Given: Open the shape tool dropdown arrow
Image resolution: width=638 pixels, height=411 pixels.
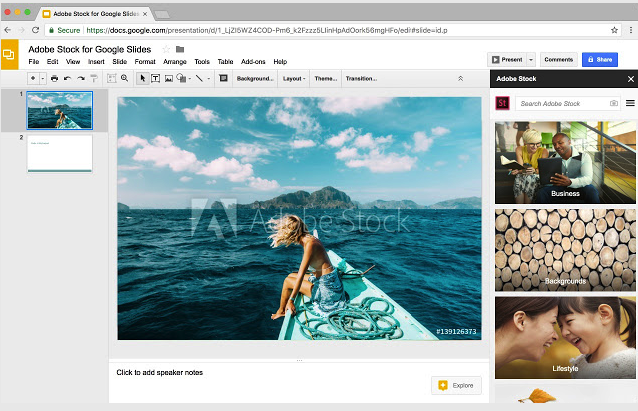Looking at the screenshot, I should point(190,79).
